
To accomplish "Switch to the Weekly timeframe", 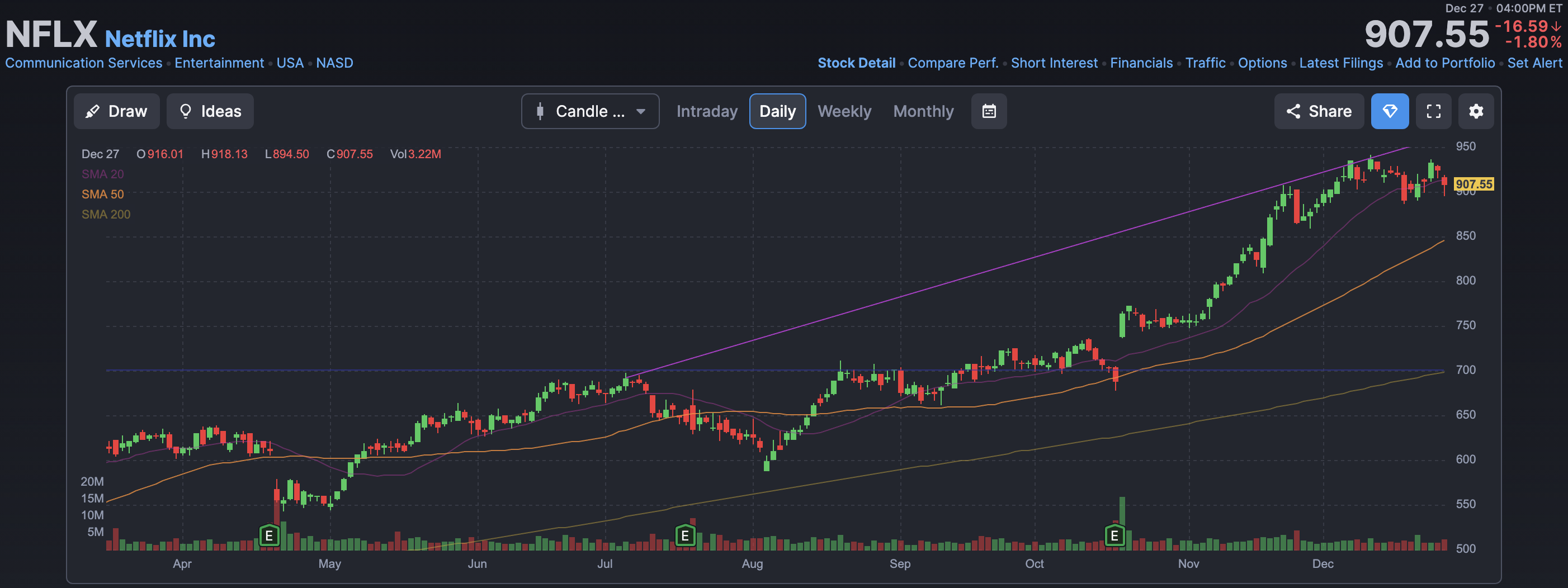I will 844,111.
